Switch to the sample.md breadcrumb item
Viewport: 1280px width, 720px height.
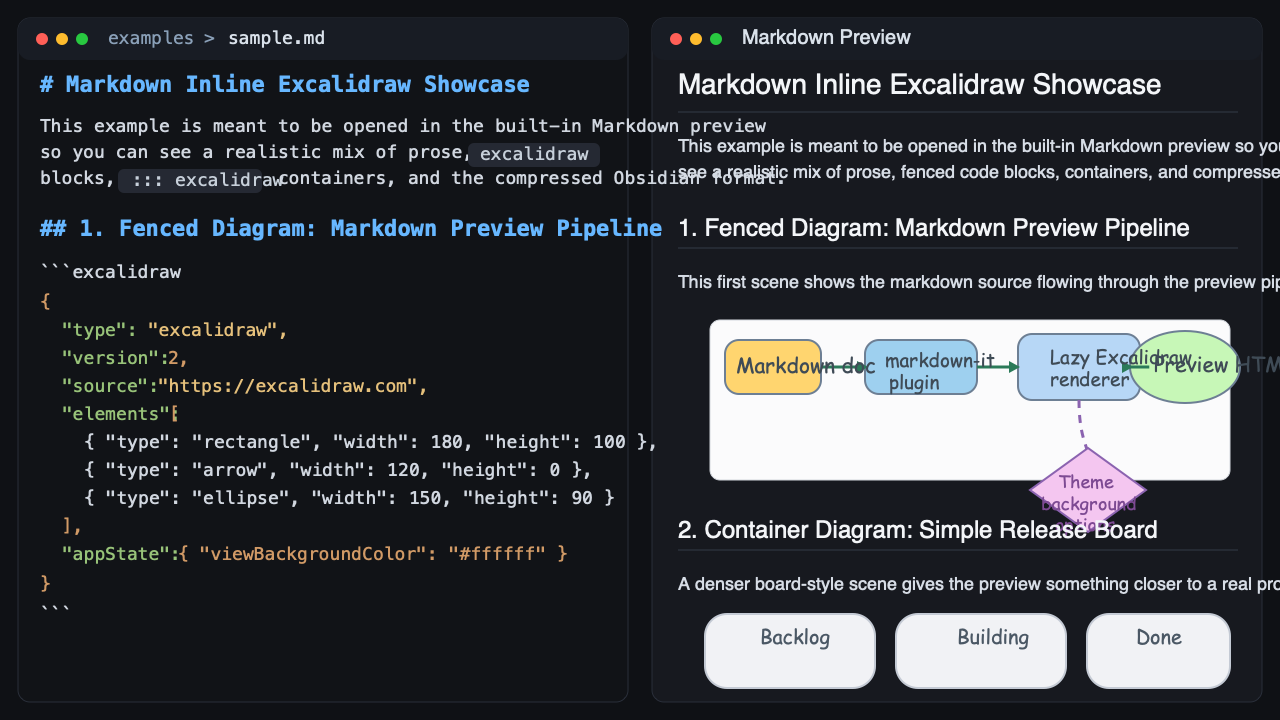pos(276,38)
